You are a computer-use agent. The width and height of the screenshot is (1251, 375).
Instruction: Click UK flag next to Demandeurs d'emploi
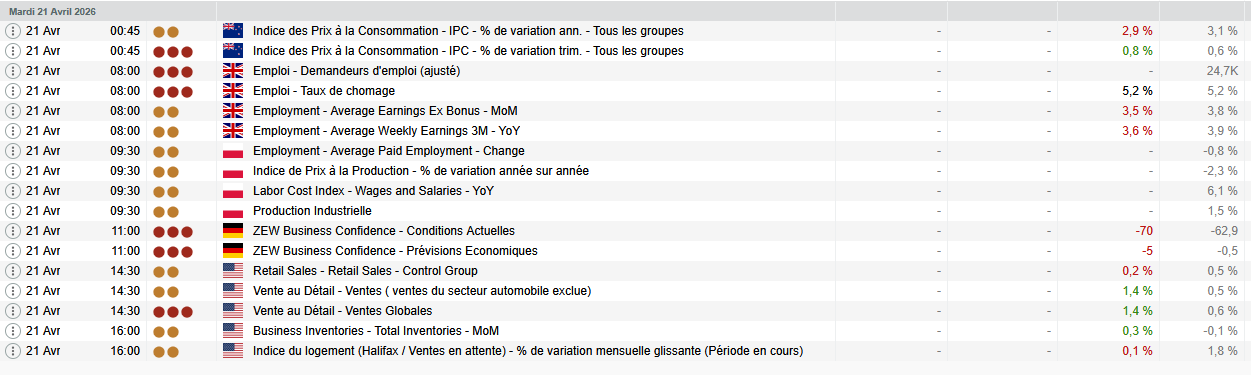click(233, 71)
